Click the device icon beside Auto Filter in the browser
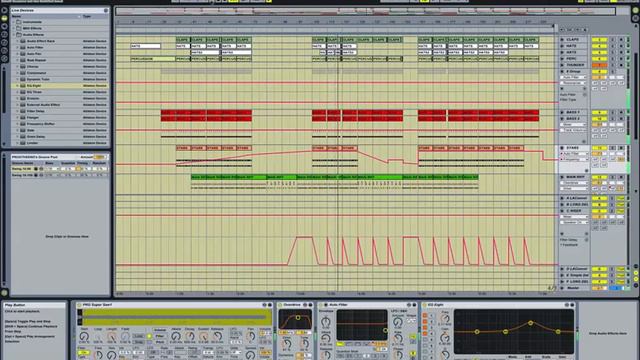640x360 pixels. click(x=23, y=47)
